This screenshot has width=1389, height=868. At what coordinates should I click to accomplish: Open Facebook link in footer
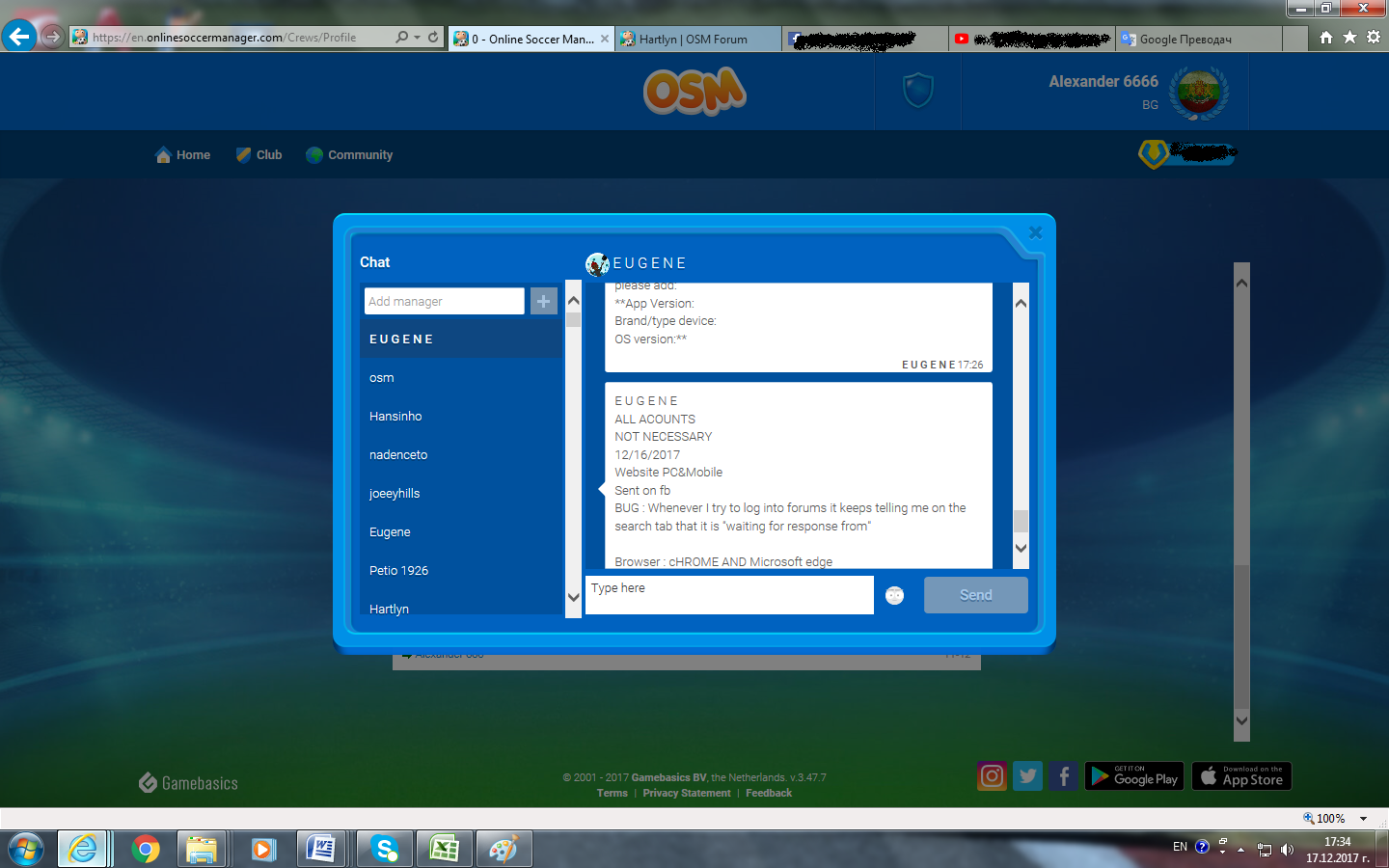pyautogui.click(x=1063, y=776)
